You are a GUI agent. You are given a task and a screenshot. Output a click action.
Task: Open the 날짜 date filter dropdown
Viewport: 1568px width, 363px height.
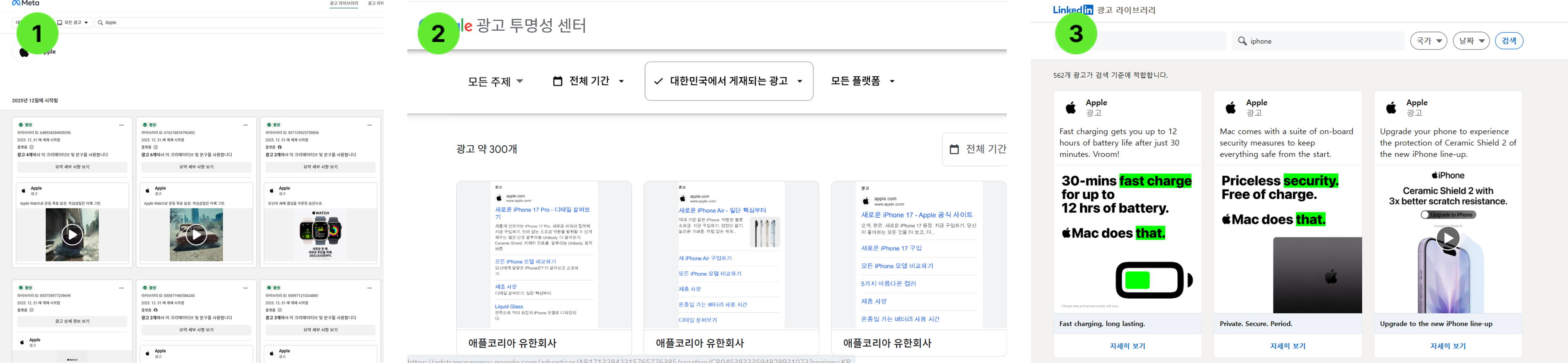pos(1471,41)
